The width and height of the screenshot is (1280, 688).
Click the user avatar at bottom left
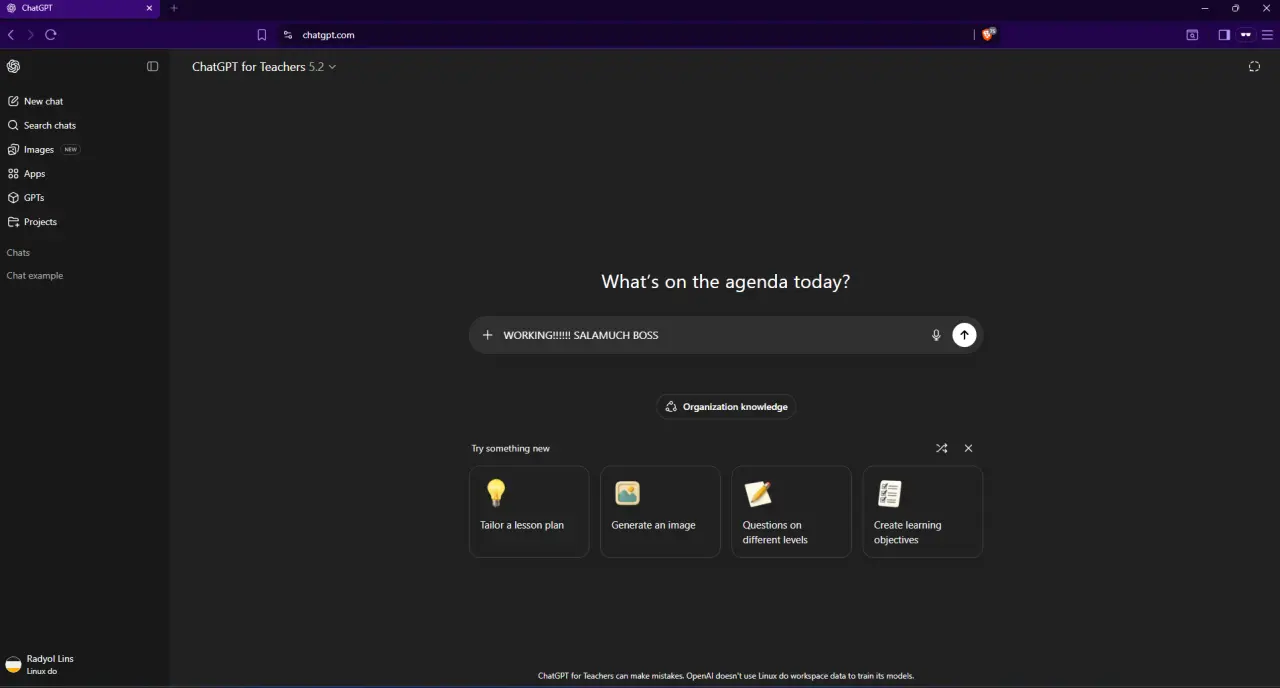pyautogui.click(x=13, y=664)
